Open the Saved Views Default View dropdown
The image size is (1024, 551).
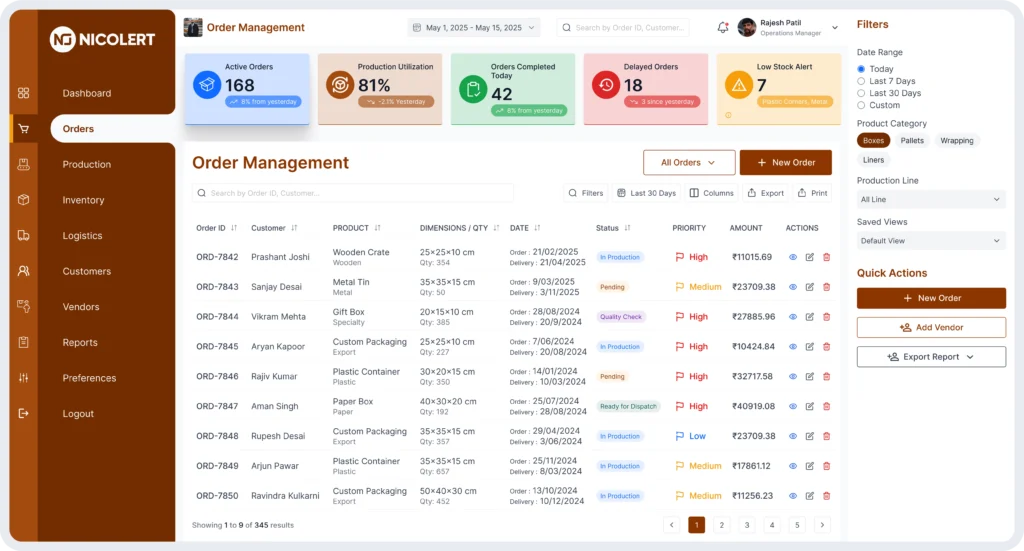930,241
